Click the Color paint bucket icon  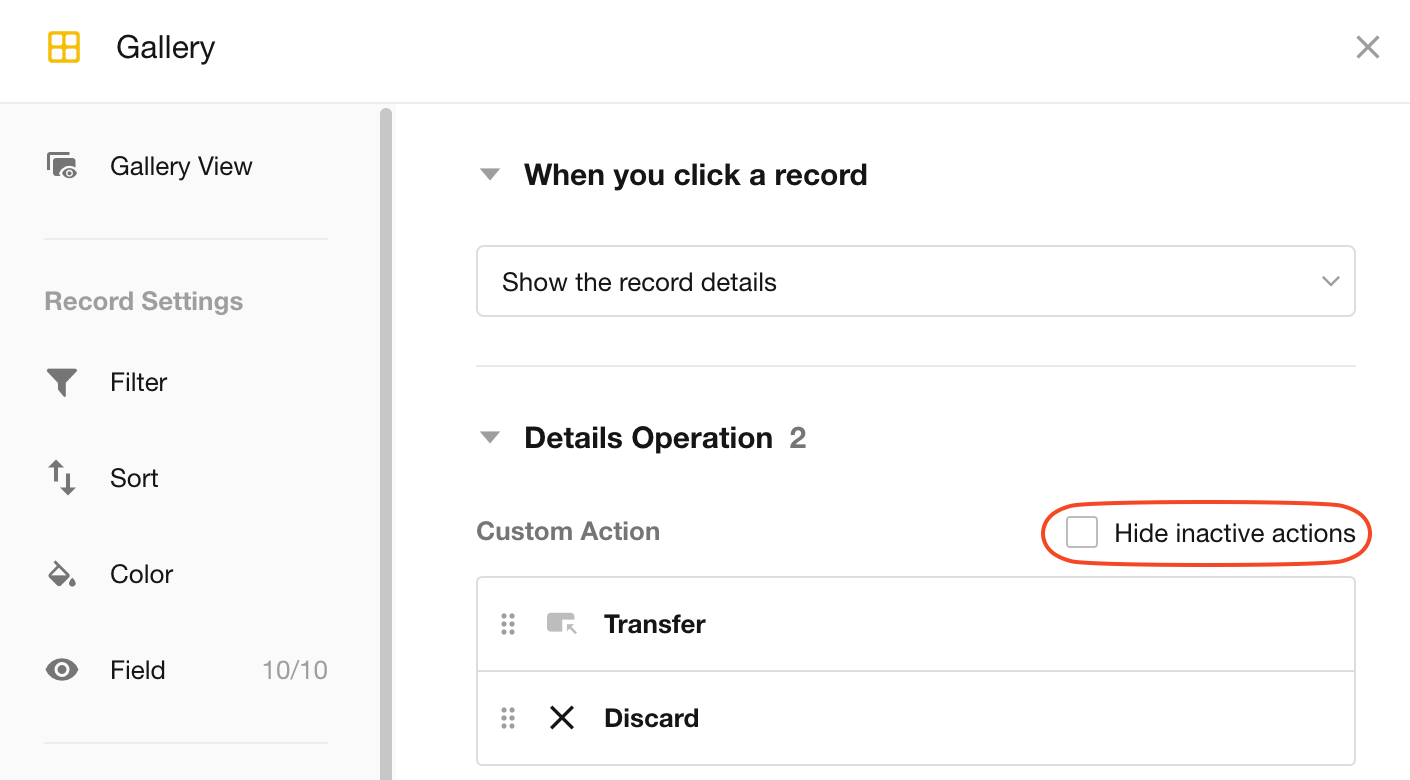(x=62, y=574)
